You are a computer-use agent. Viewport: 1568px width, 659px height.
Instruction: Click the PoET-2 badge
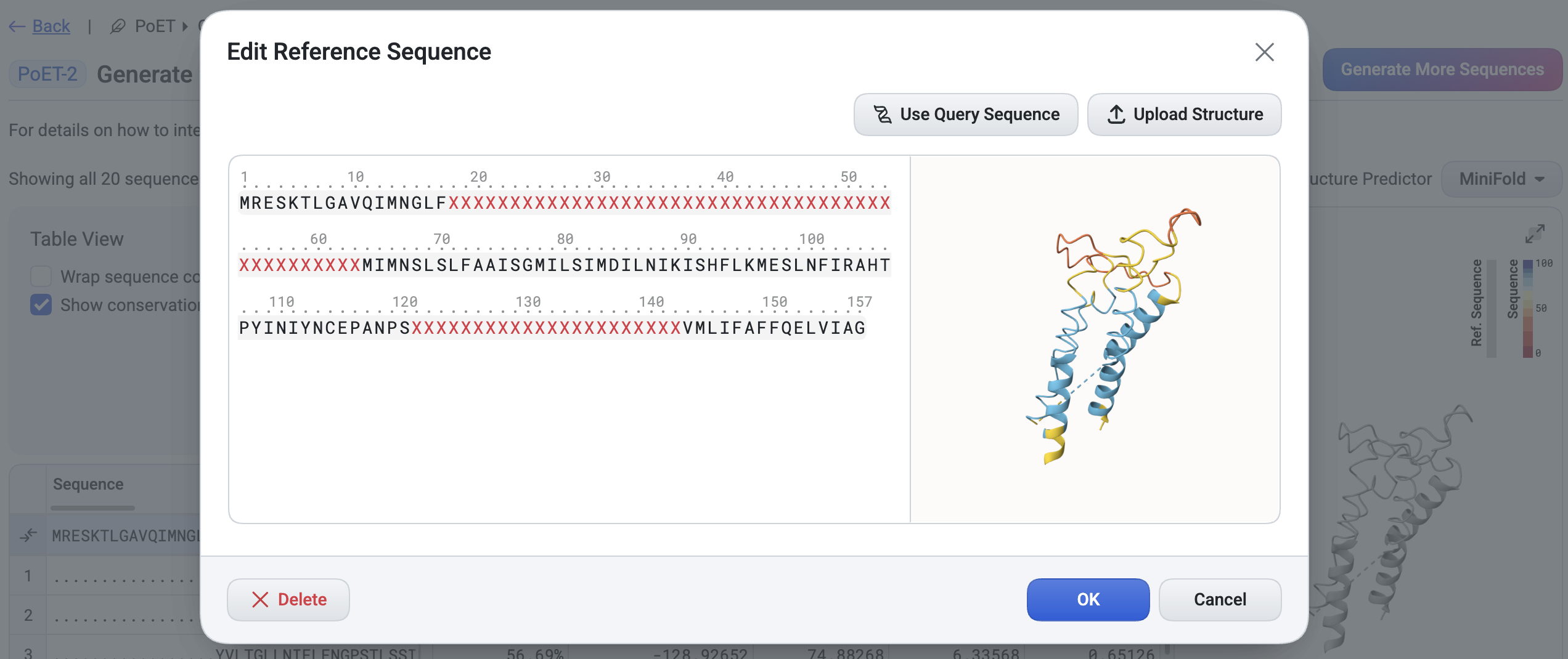[46, 74]
